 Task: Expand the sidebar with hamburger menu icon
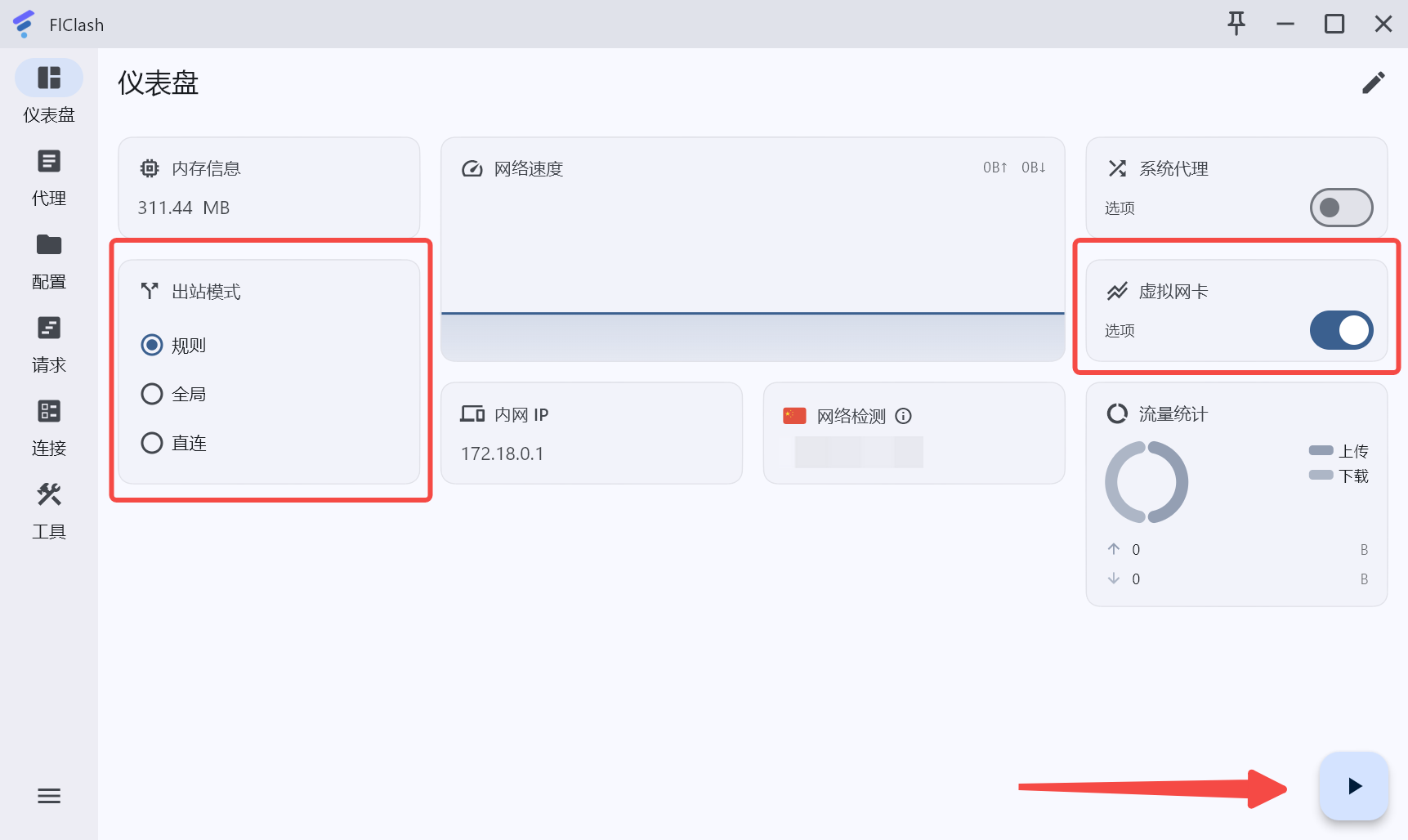coord(49,796)
